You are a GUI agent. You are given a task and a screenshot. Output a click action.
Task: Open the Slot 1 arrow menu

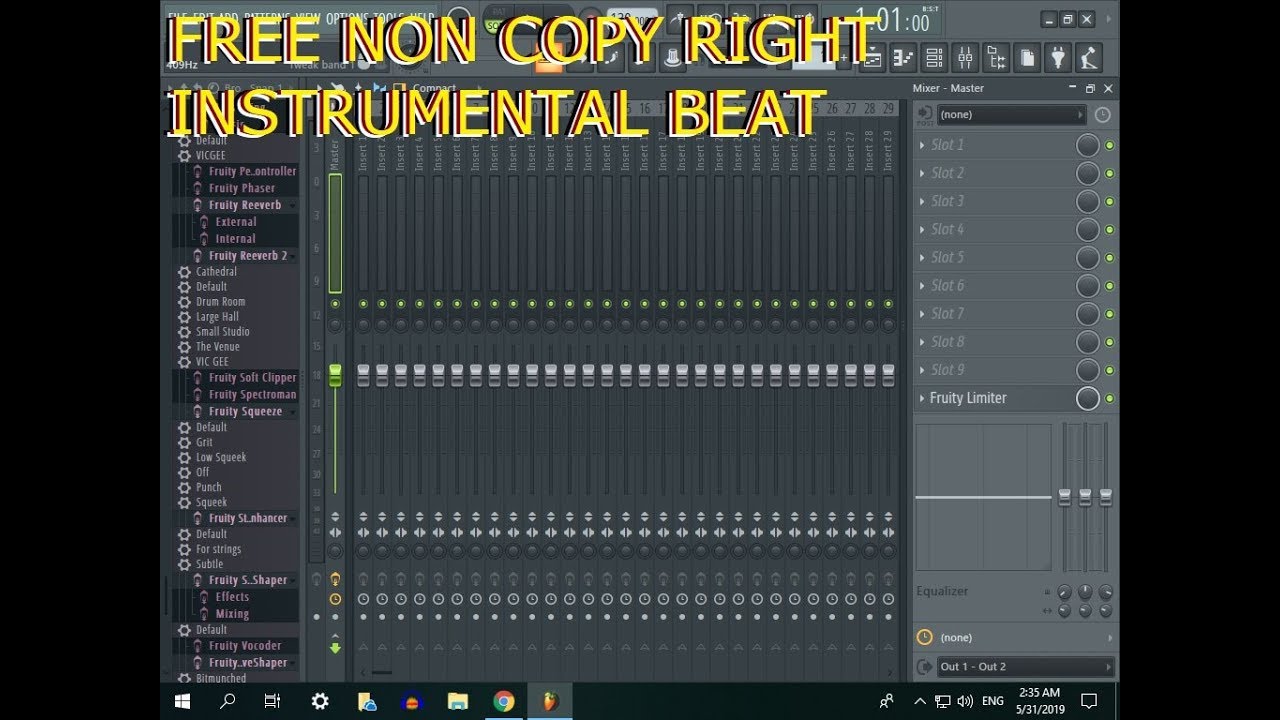pyautogui.click(x=922, y=145)
